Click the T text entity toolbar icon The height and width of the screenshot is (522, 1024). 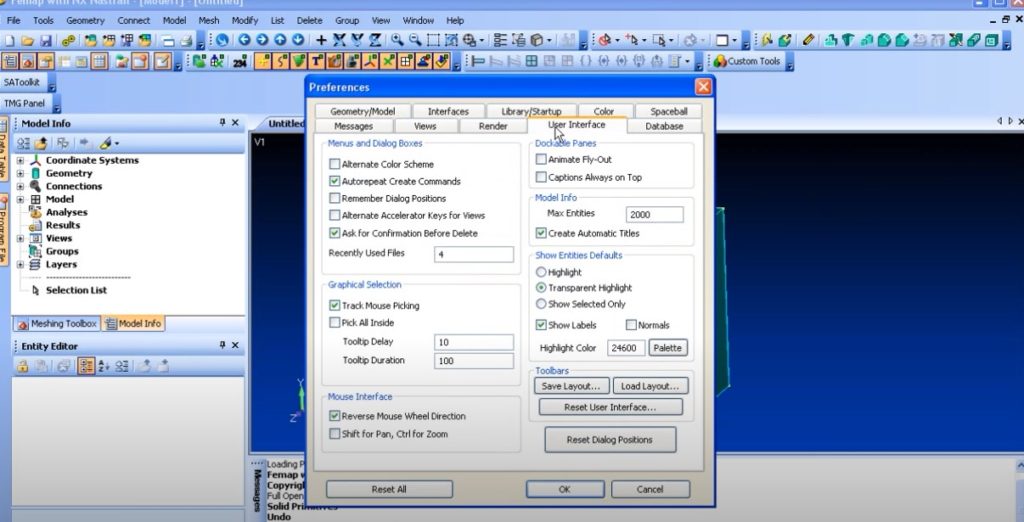point(317,61)
